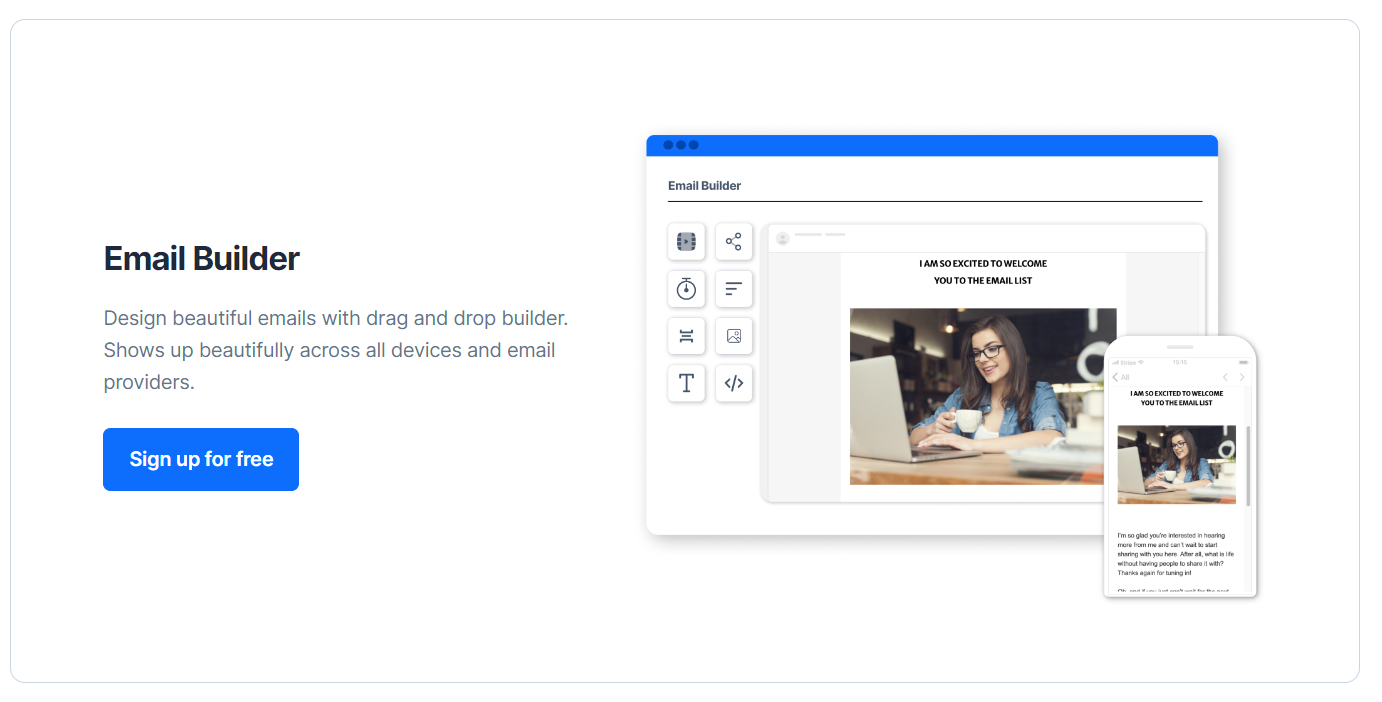1382x702 pixels.
Task: Click the right navigation chevron in the phone header
Action: 1242,377
